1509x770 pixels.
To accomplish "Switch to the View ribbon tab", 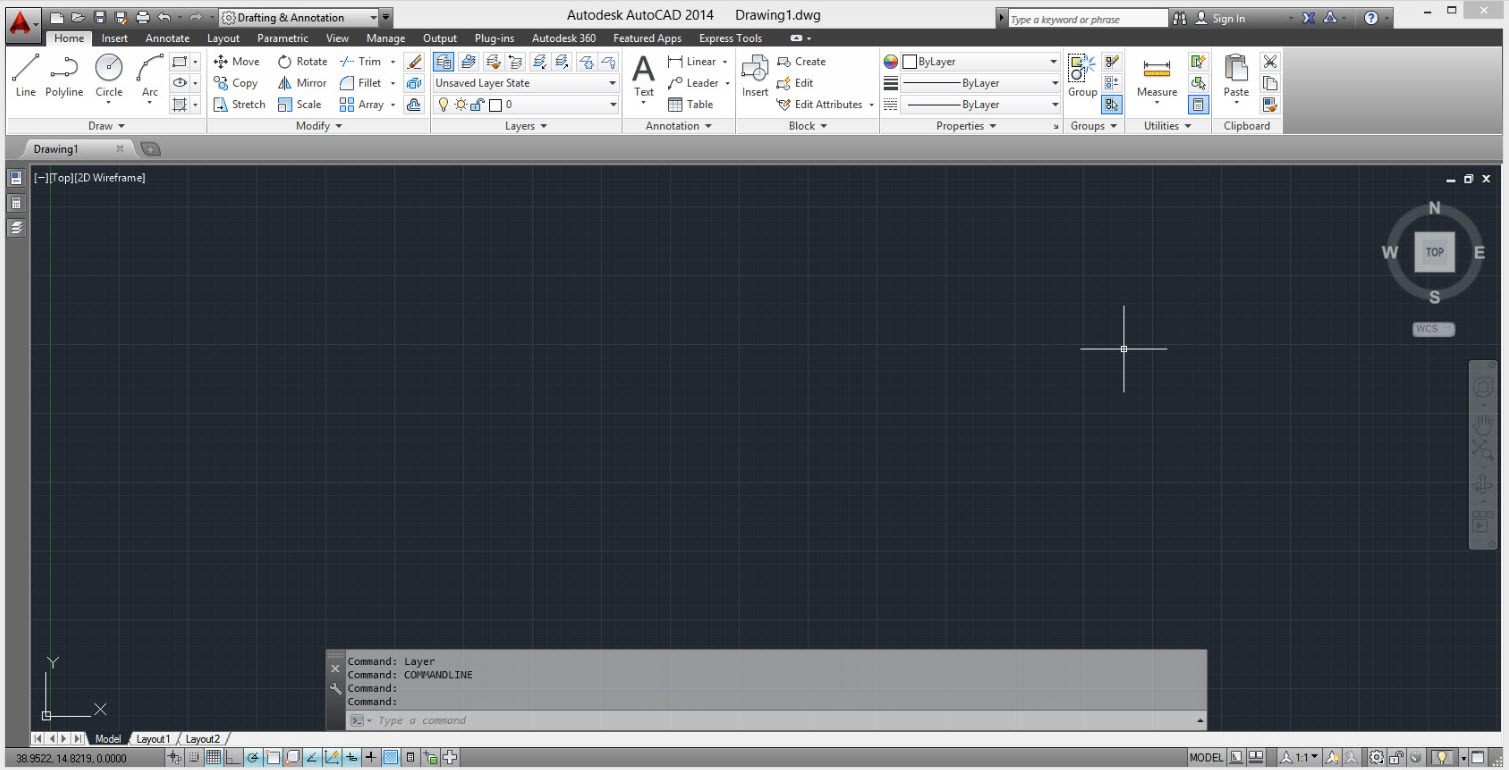I will point(337,38).
